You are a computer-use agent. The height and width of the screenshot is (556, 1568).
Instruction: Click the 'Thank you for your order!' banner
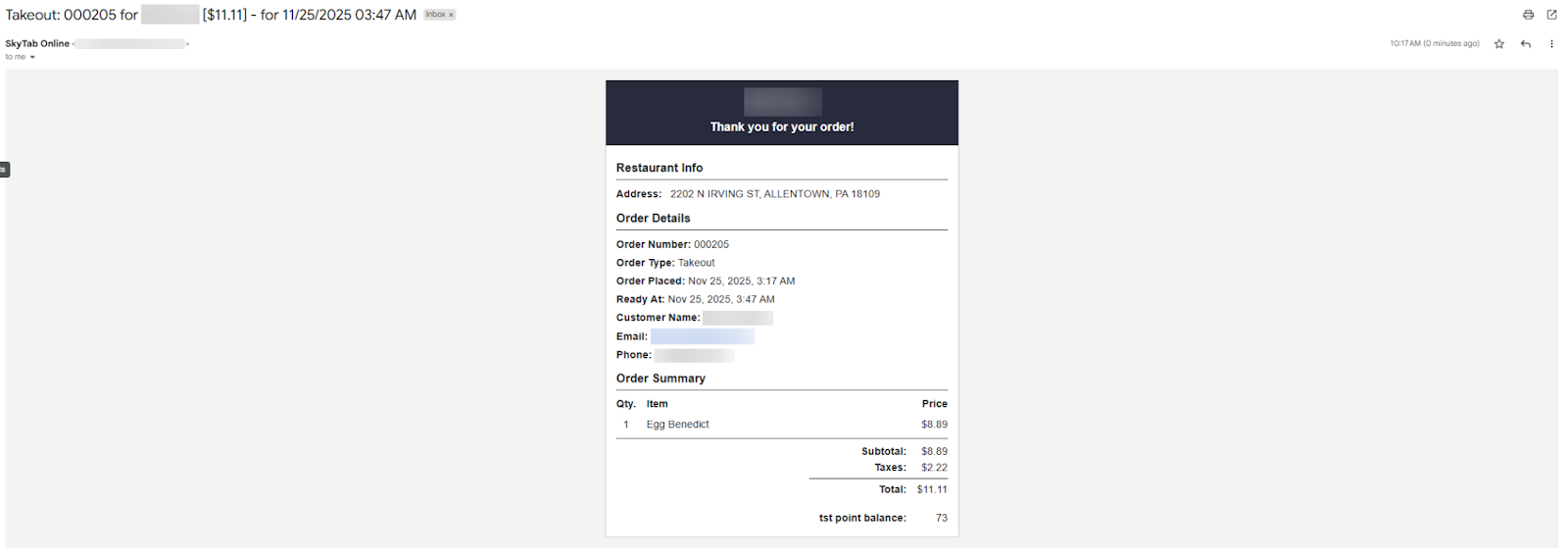tap(781, 126)
